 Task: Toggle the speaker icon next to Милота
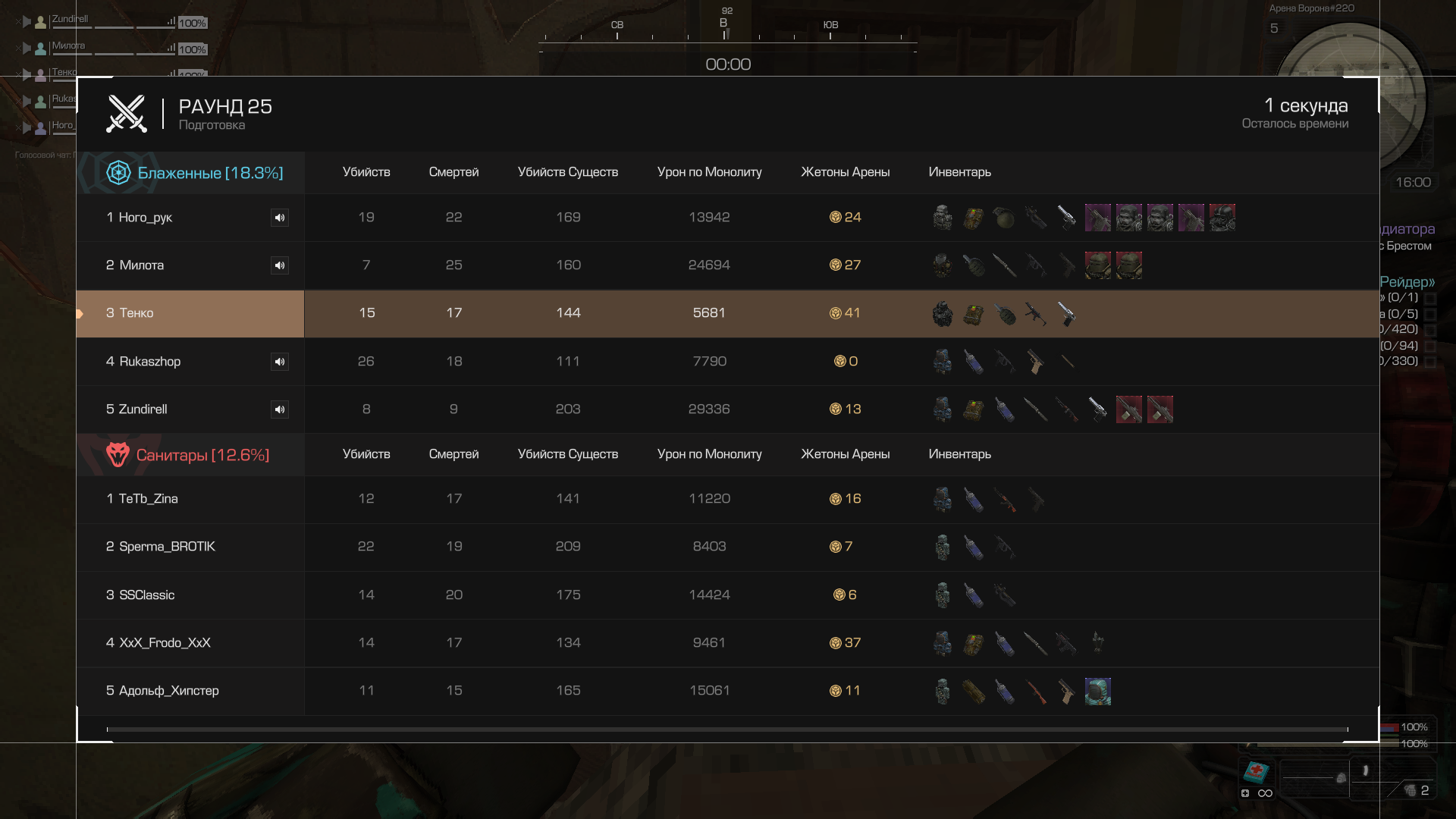[x=280, y=265]
